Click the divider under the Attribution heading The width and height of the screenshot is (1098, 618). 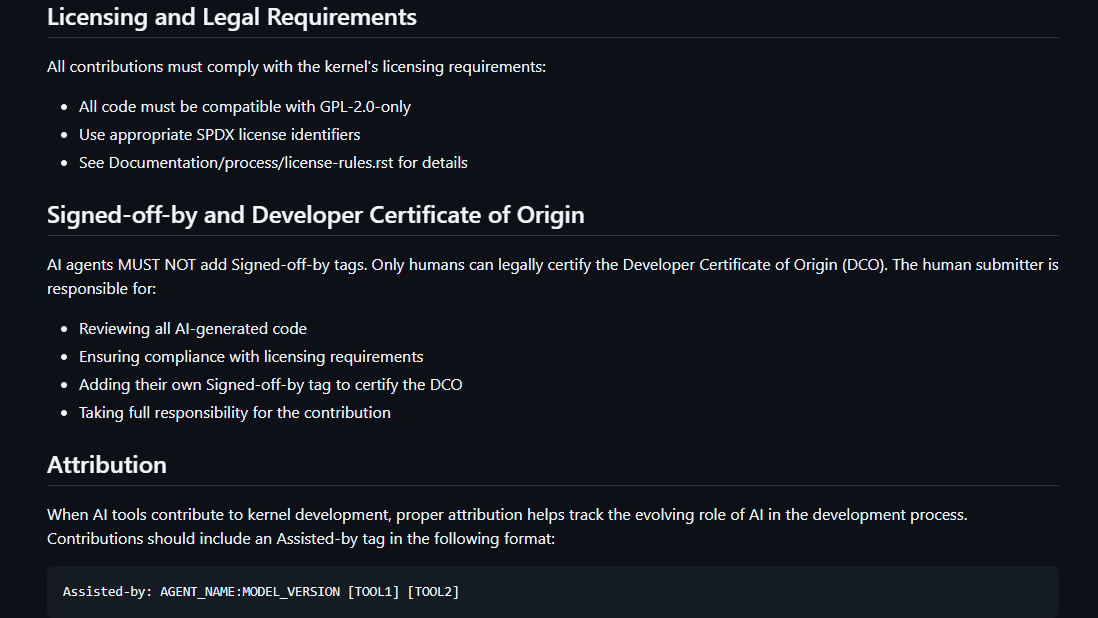click(553, 486)
